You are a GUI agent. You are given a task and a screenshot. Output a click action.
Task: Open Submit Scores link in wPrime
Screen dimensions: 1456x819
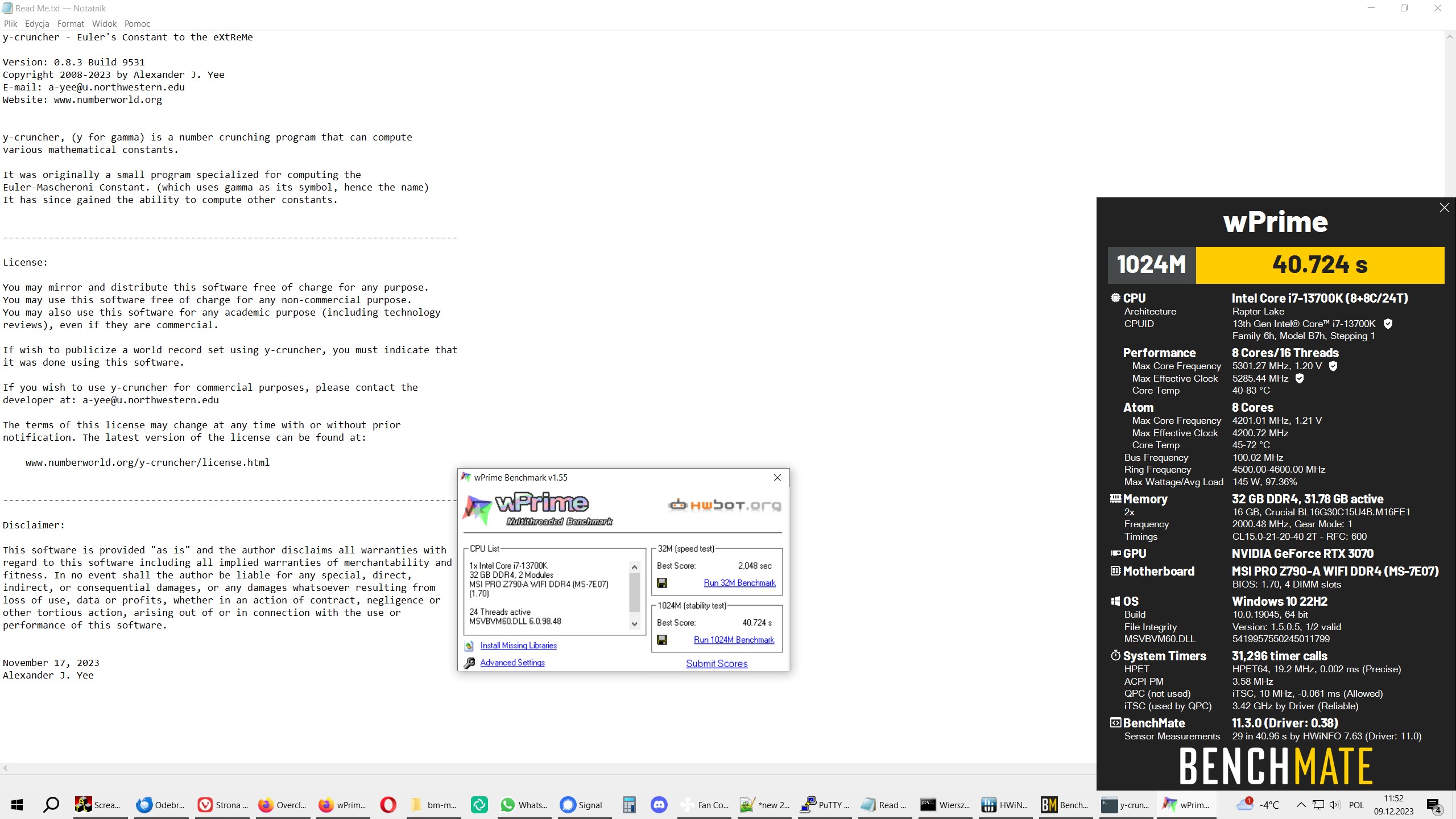coord(717,663)
